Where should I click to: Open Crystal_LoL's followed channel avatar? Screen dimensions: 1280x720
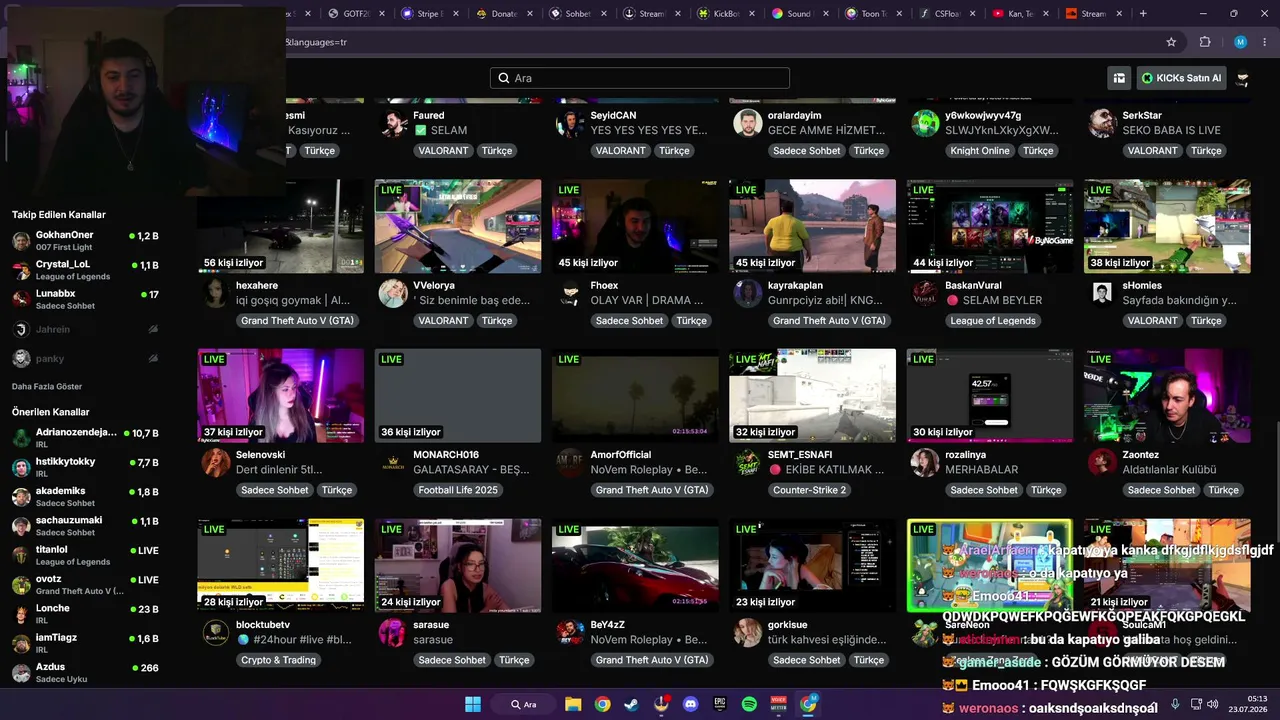pyautogui.click(x=21, y=270)
